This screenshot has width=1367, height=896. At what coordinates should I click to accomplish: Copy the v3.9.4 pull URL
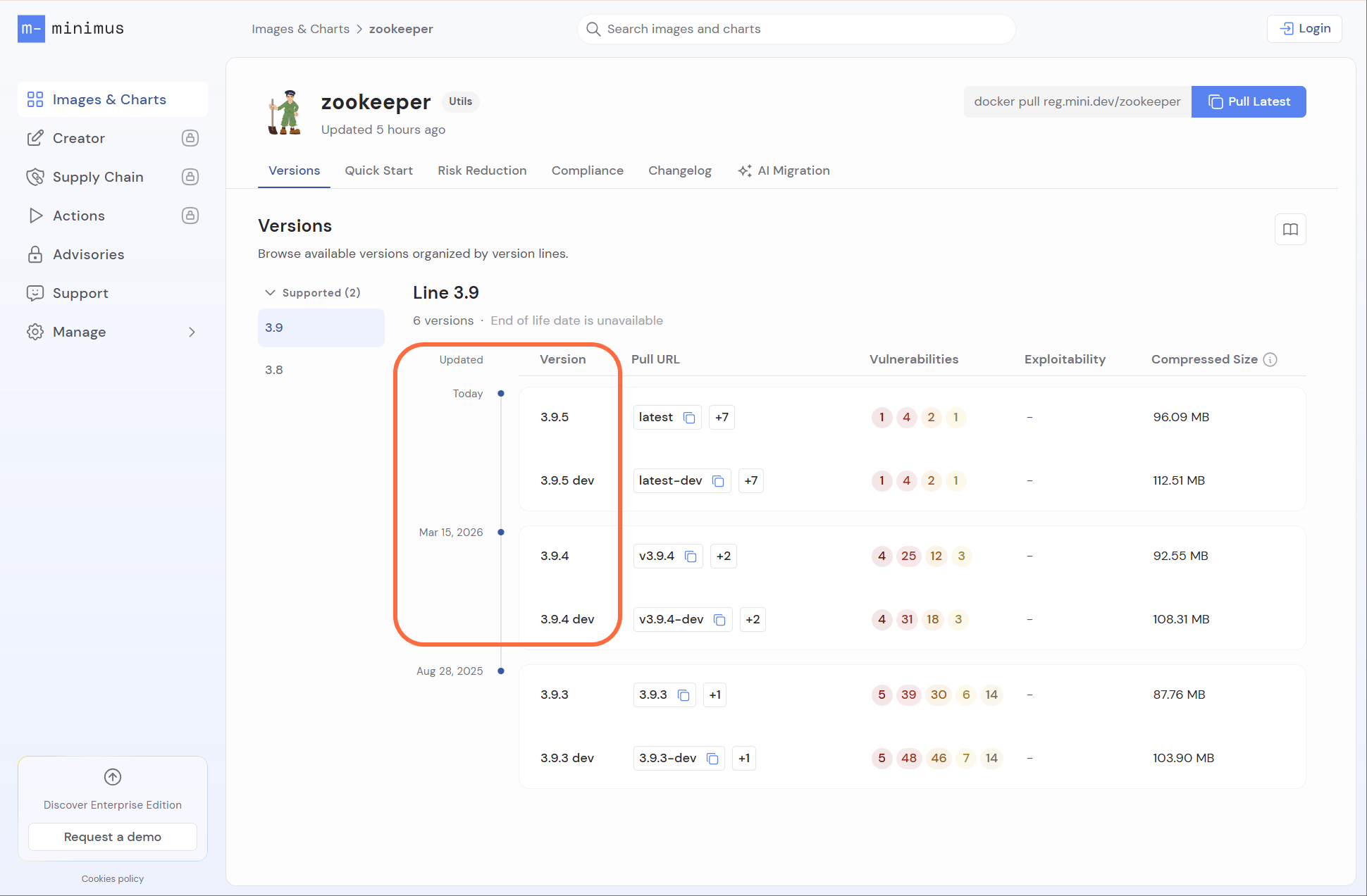(x=691, y=556)
